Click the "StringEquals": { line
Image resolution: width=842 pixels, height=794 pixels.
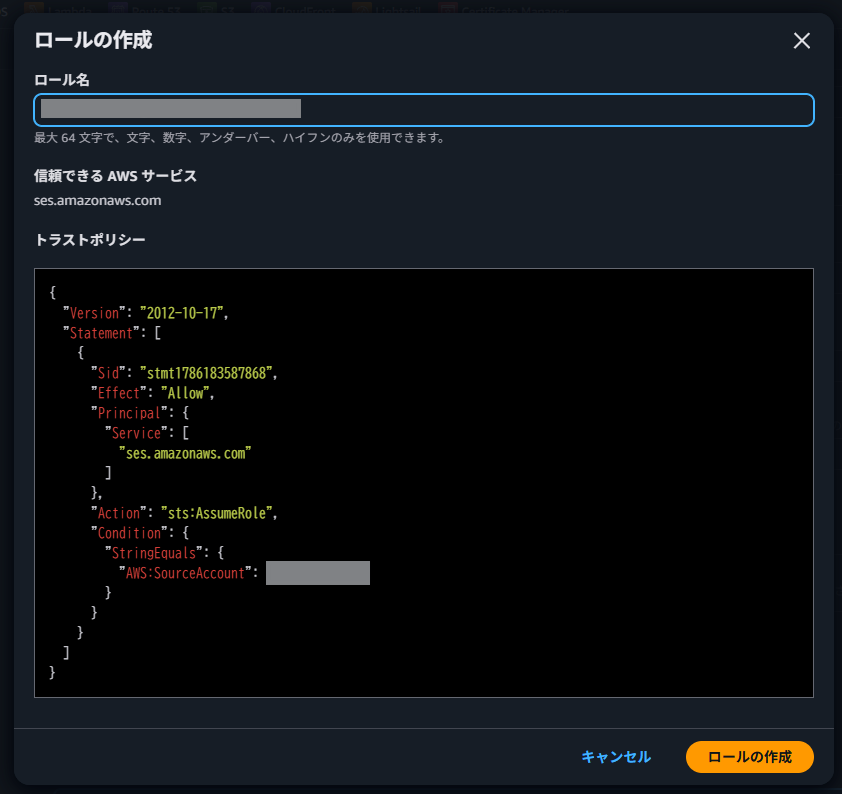164,552
